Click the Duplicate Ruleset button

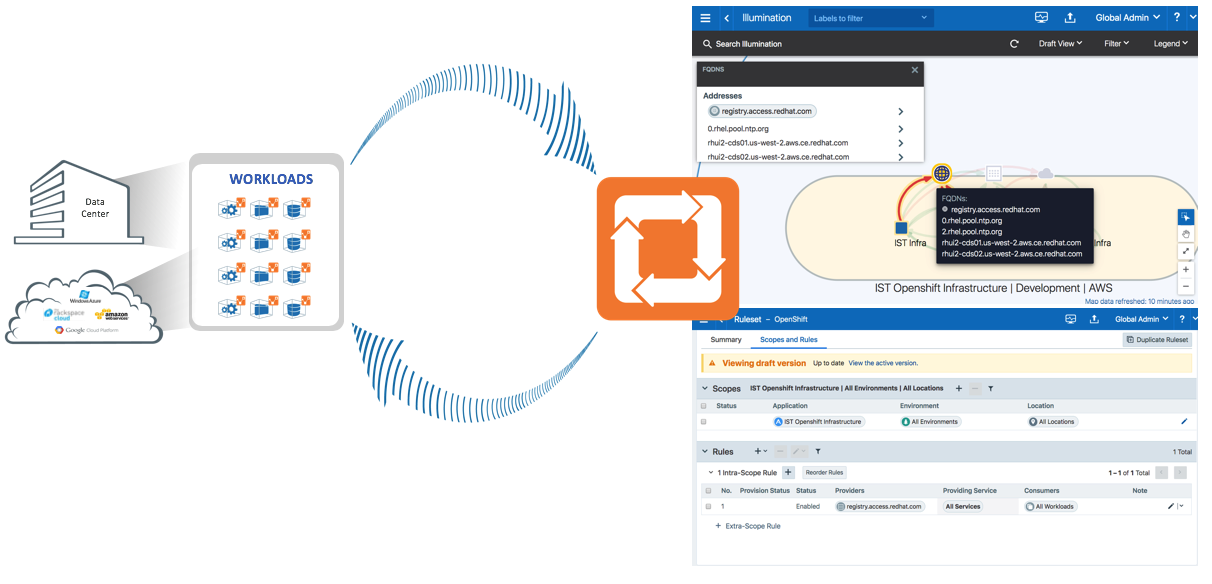1157,340
